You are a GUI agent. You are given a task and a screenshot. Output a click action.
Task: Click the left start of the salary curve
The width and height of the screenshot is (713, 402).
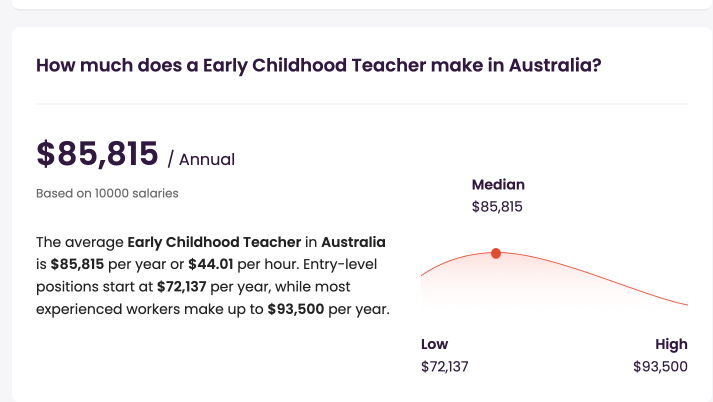426,273
